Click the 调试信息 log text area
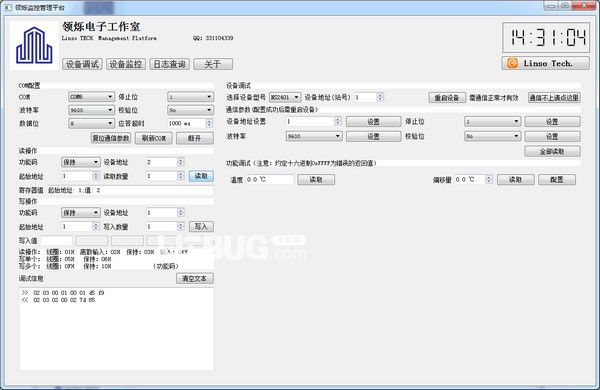600x390 pixels. tap(116, 329)
